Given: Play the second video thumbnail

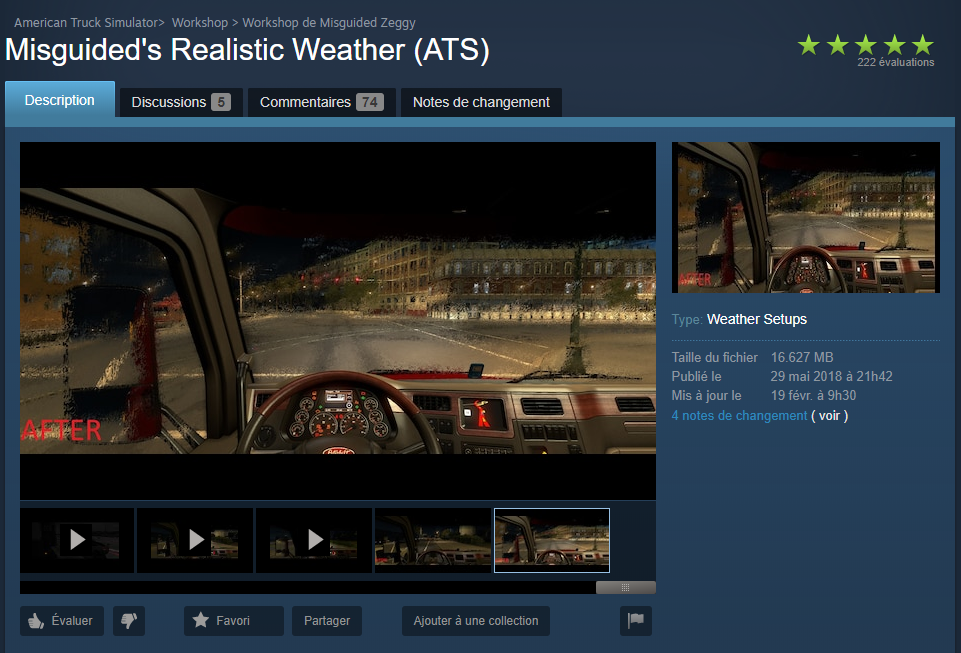Looking at the screenshot, I should 196,540.
